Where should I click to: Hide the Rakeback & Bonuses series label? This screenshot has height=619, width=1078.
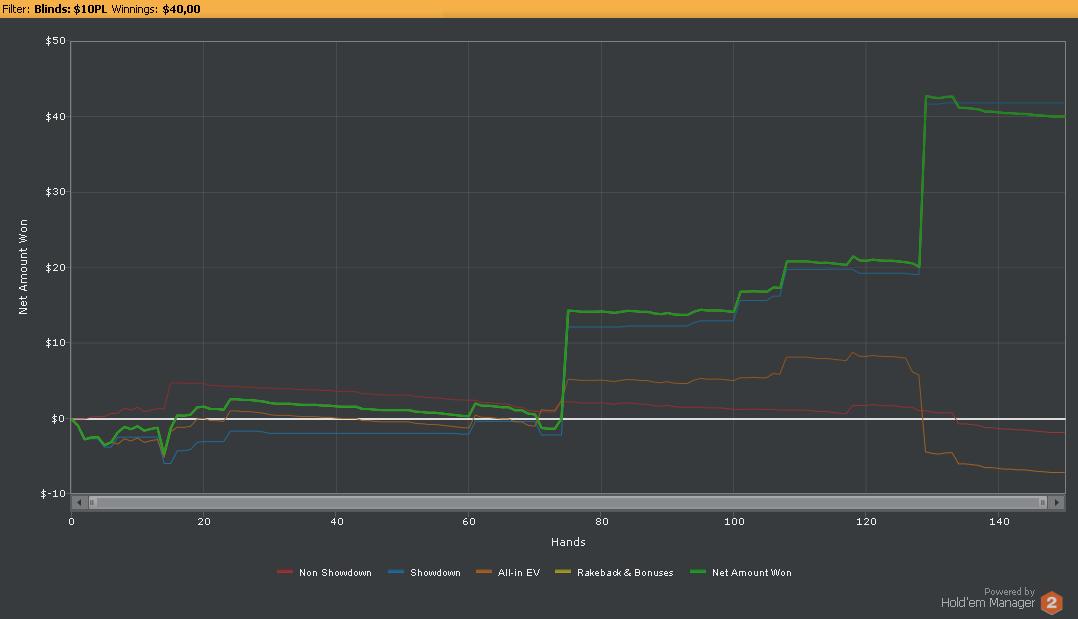pos(625,573)
